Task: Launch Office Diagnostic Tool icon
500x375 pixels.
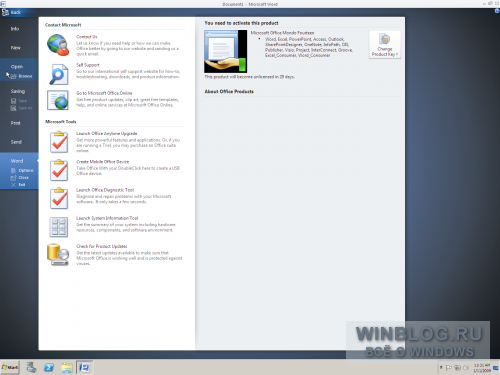Action: [59, 198]
